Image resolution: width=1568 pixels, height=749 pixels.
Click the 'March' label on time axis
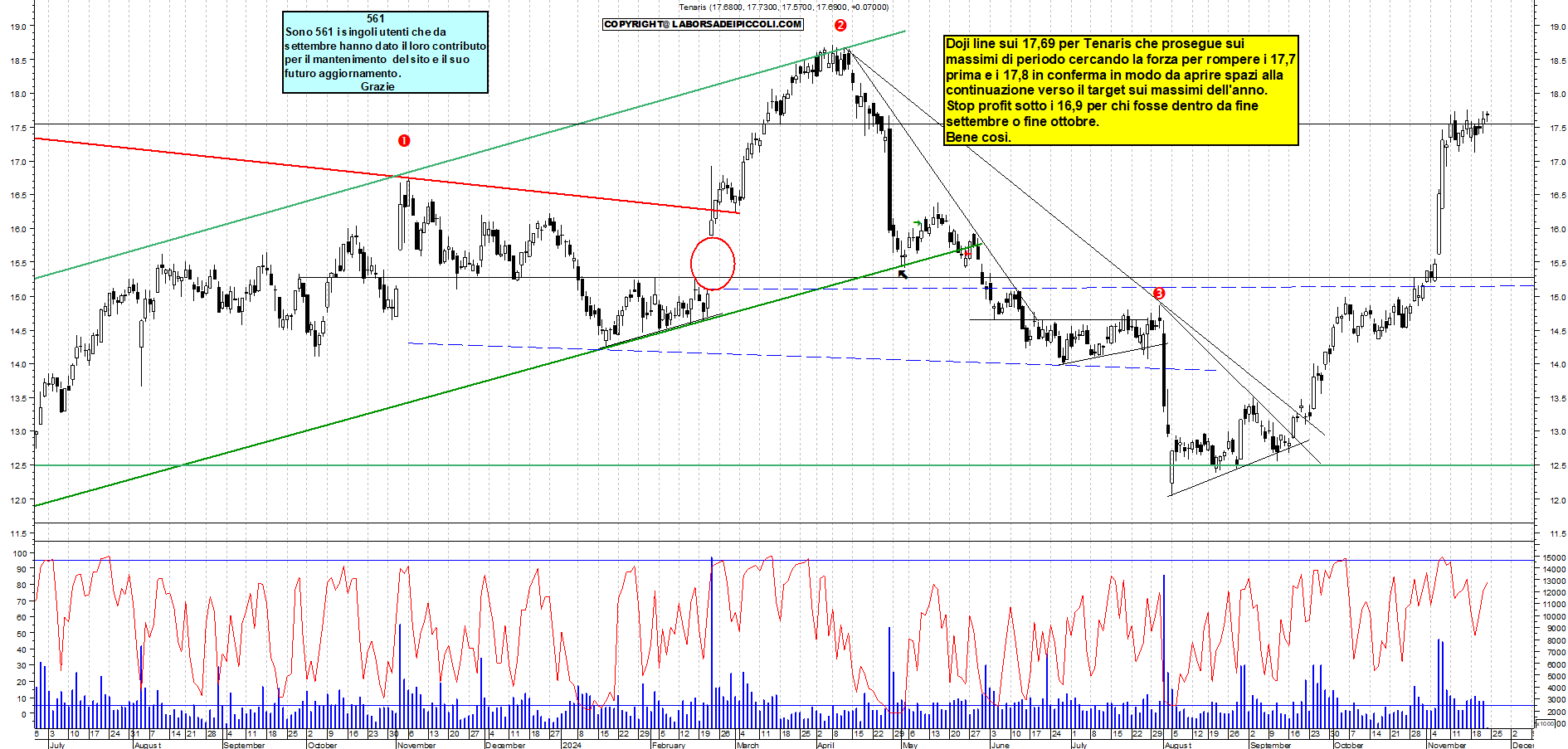747,745
